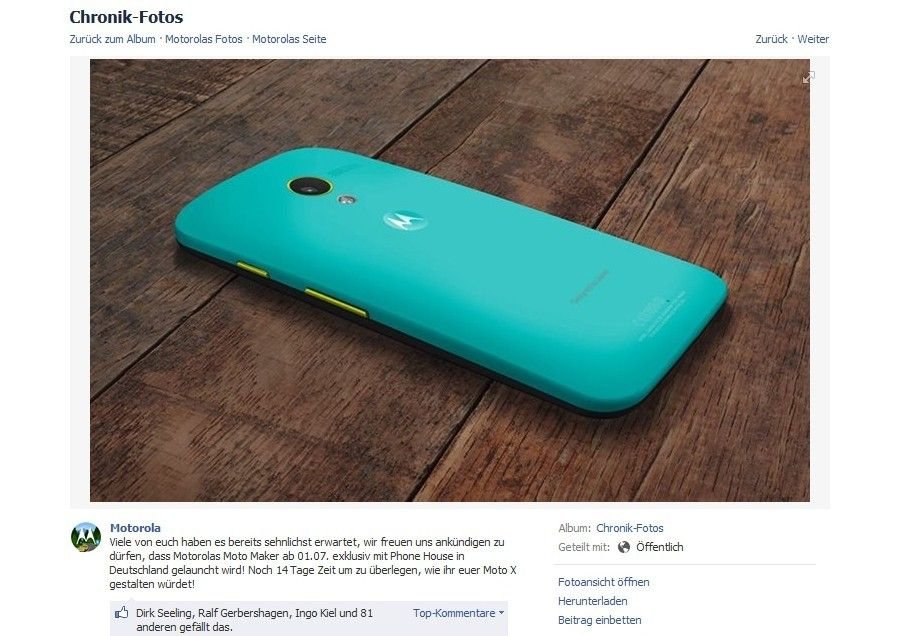Screen dimensions: 908x636
Task: Open the Motorola profile avatar
Action: coord(86,537)
